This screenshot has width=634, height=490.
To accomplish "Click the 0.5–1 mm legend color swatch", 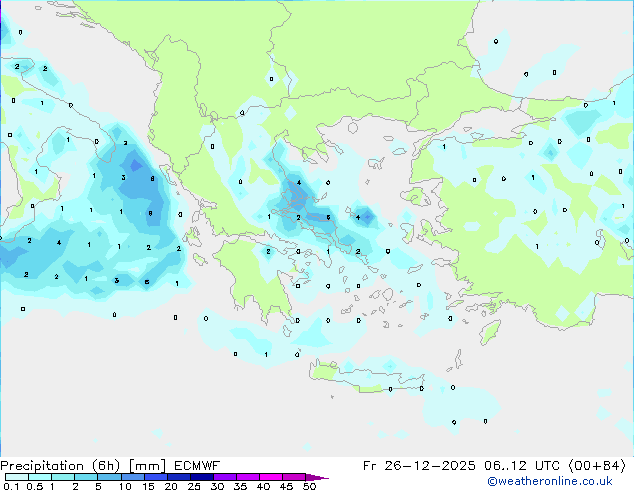I will [x=40, y=477].
